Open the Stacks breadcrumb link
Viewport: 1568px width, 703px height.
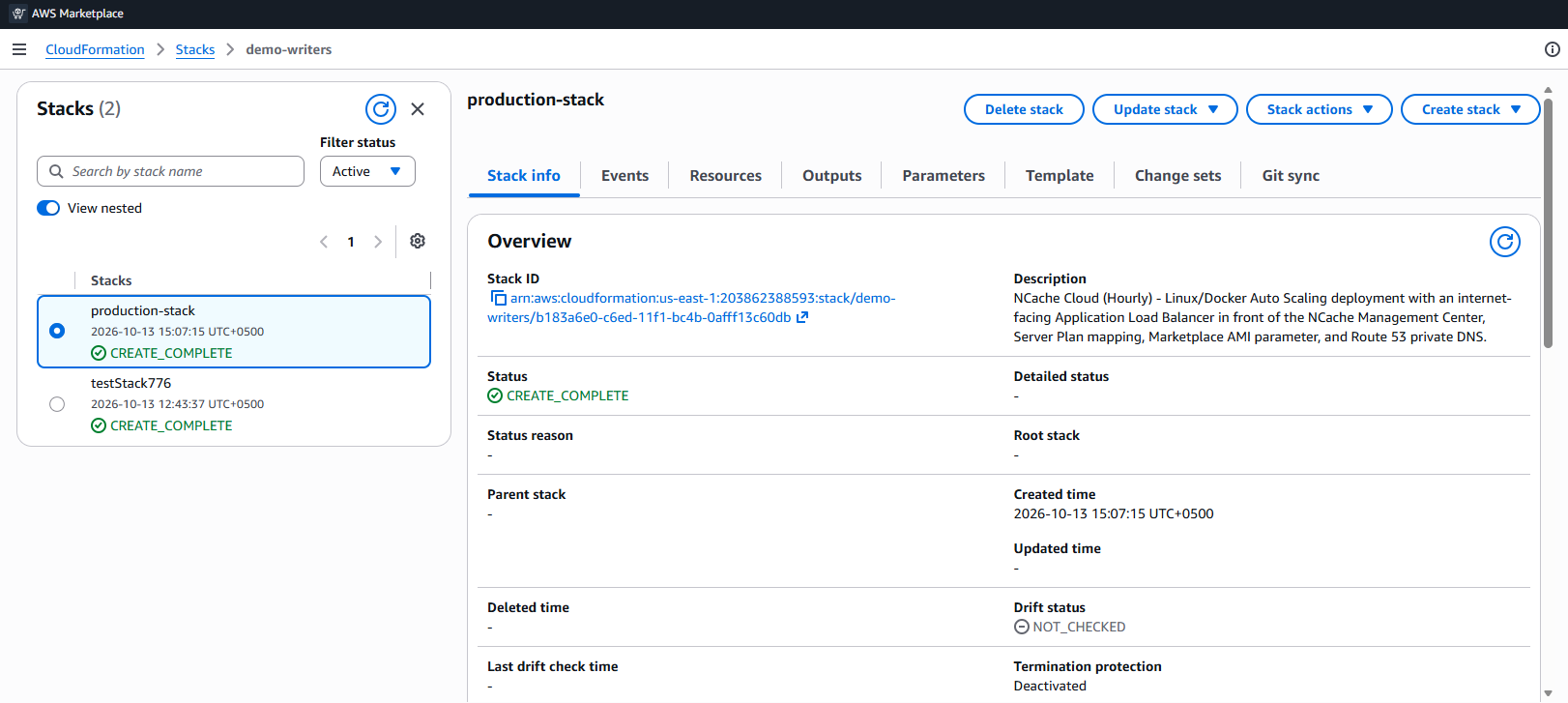coord(195,49)
